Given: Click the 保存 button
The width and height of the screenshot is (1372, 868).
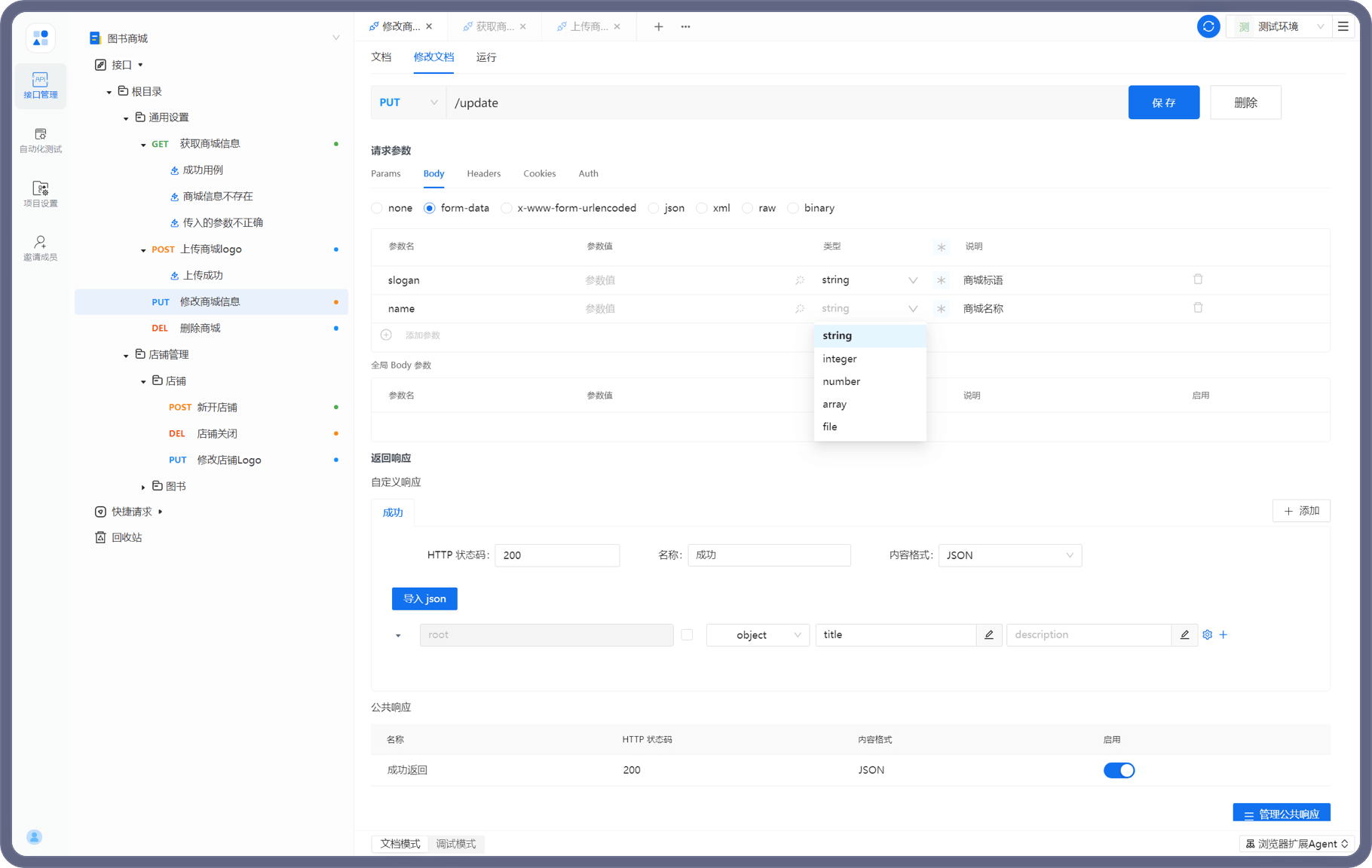Looking at the screenshot, I should click(1164, 102).
